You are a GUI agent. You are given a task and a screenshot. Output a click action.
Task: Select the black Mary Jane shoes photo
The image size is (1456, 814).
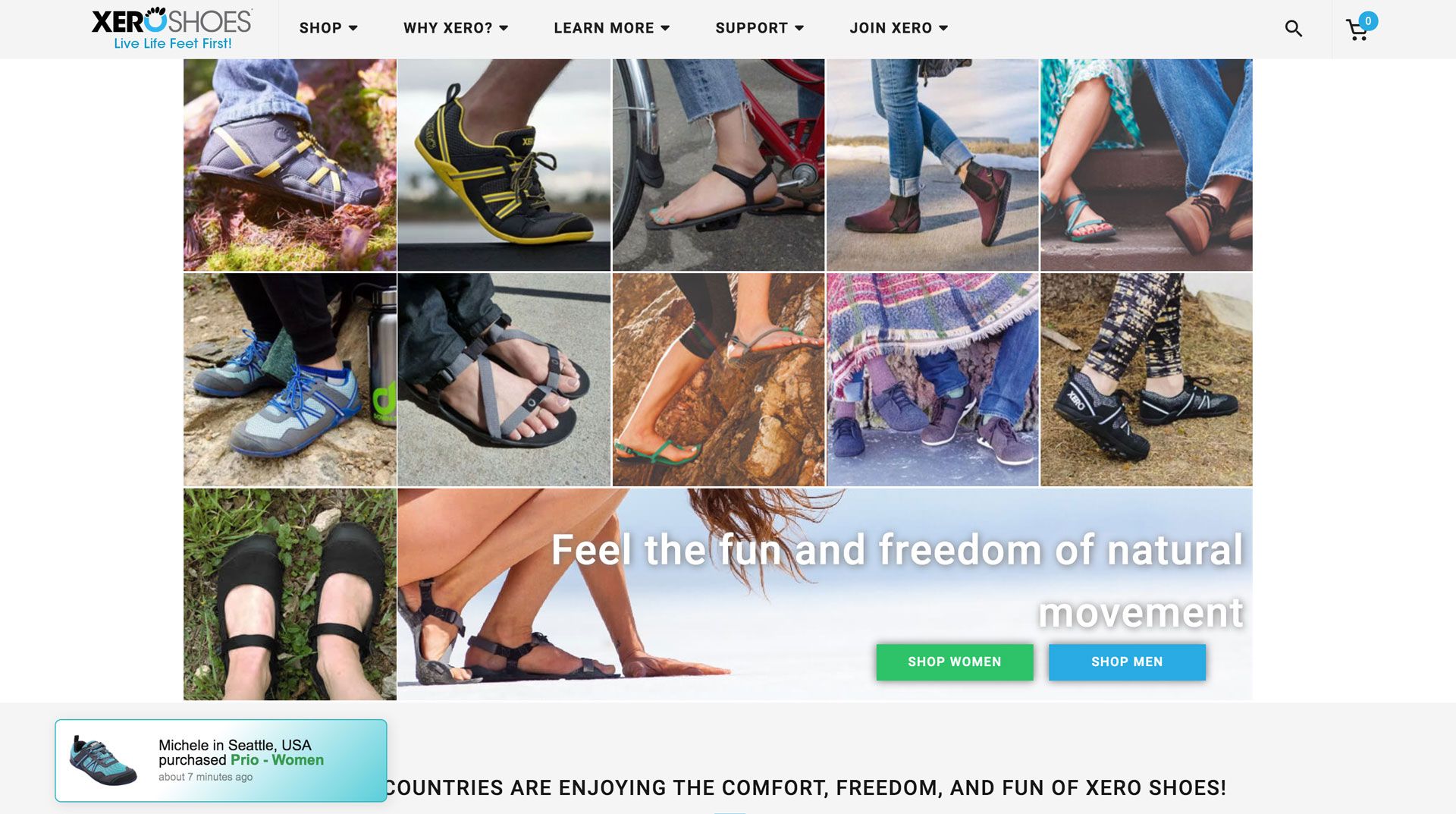point(290,594)
